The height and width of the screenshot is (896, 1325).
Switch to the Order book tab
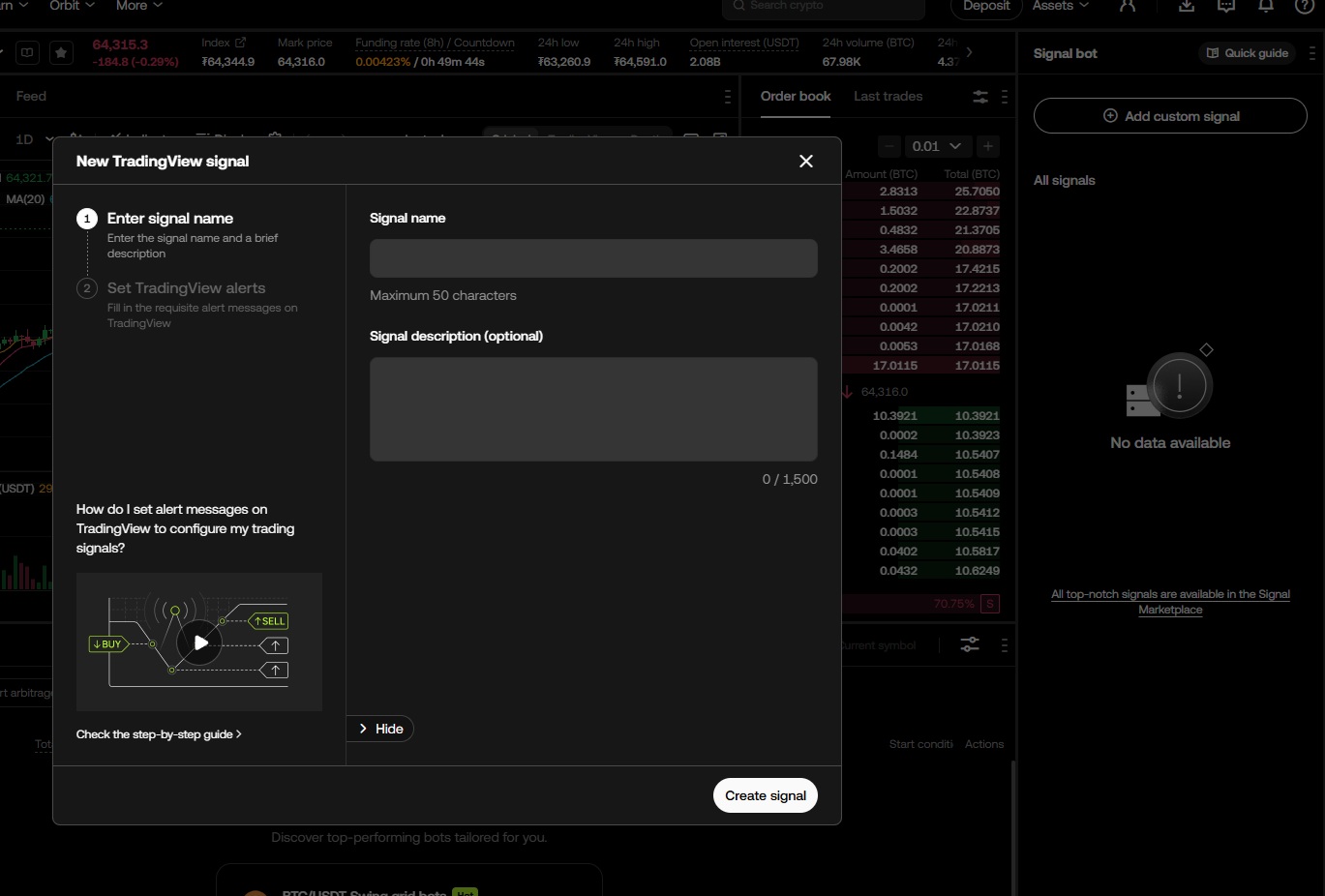coord(796,96)
